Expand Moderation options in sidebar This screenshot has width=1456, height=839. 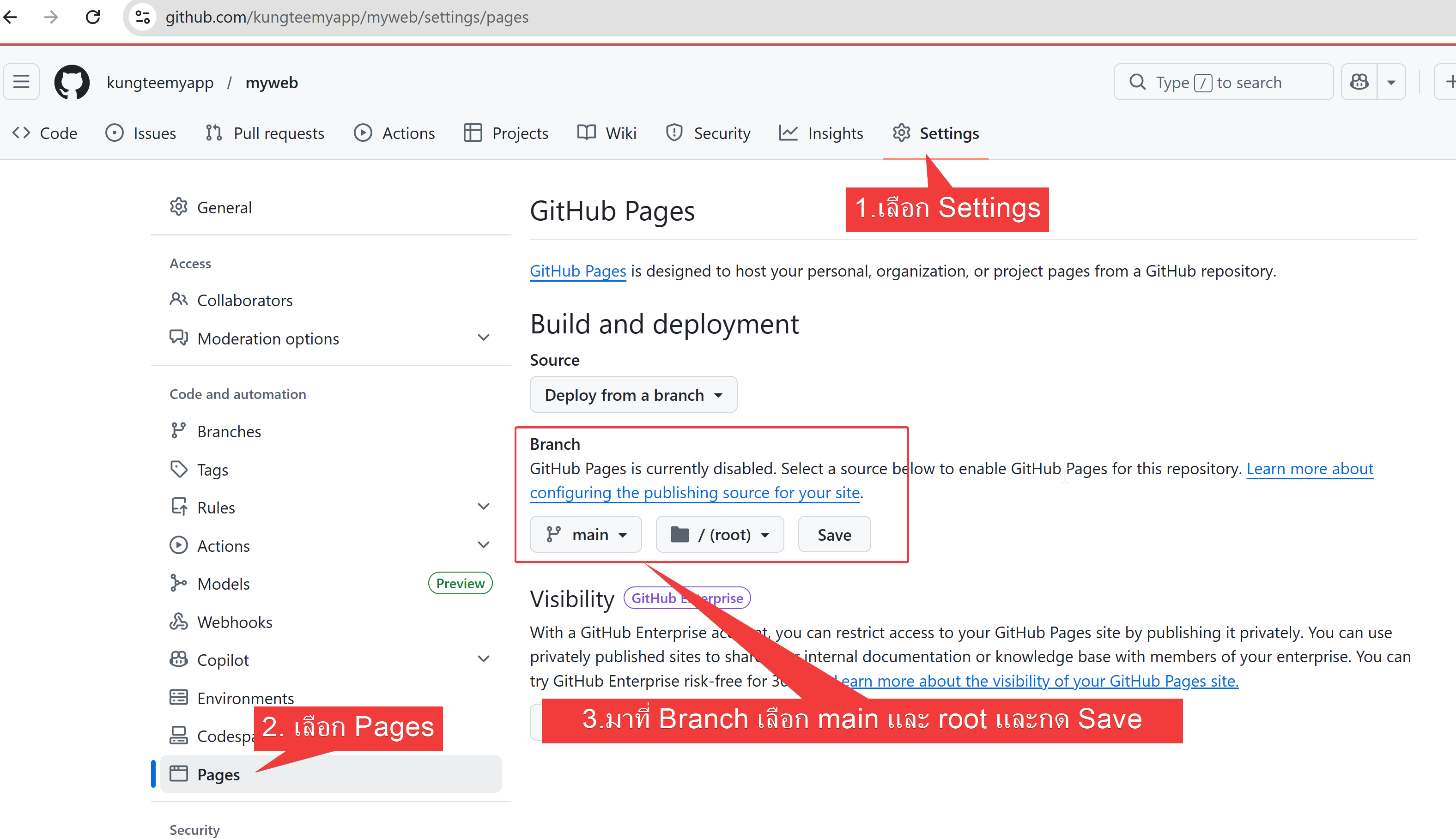483,338
